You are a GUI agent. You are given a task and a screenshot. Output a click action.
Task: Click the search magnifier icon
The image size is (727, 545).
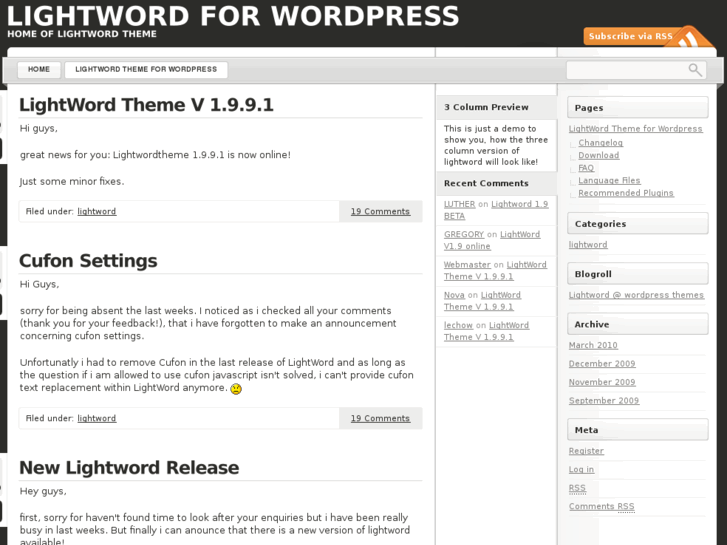(695, 70)
